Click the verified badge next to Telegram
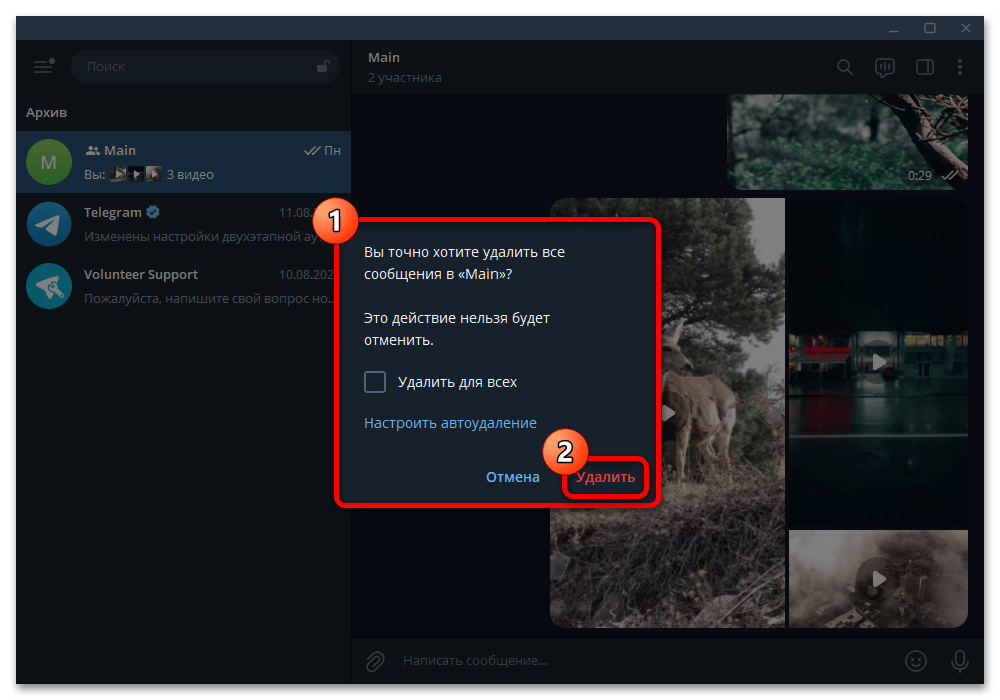The width and height of the screenshot is (1000, 700). (x=153, y=211)
